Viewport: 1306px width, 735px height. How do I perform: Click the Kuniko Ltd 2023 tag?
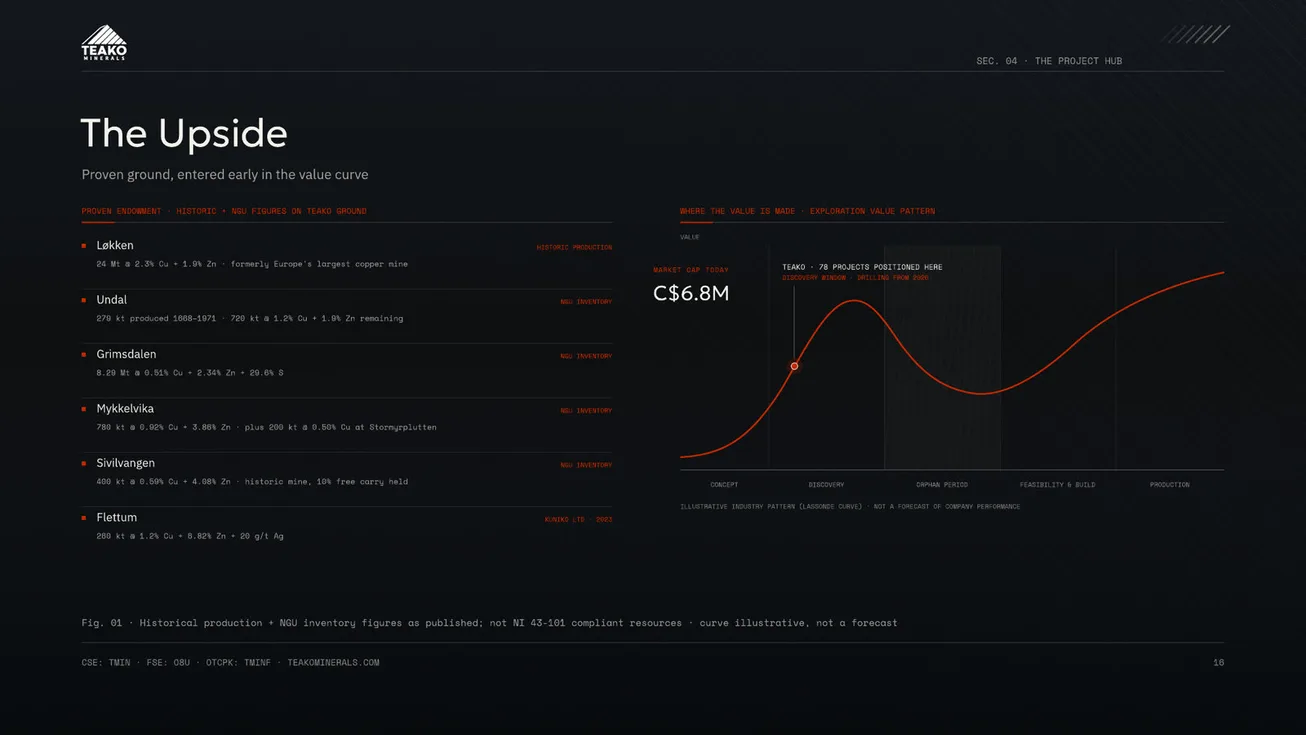(x=578, y=519)
